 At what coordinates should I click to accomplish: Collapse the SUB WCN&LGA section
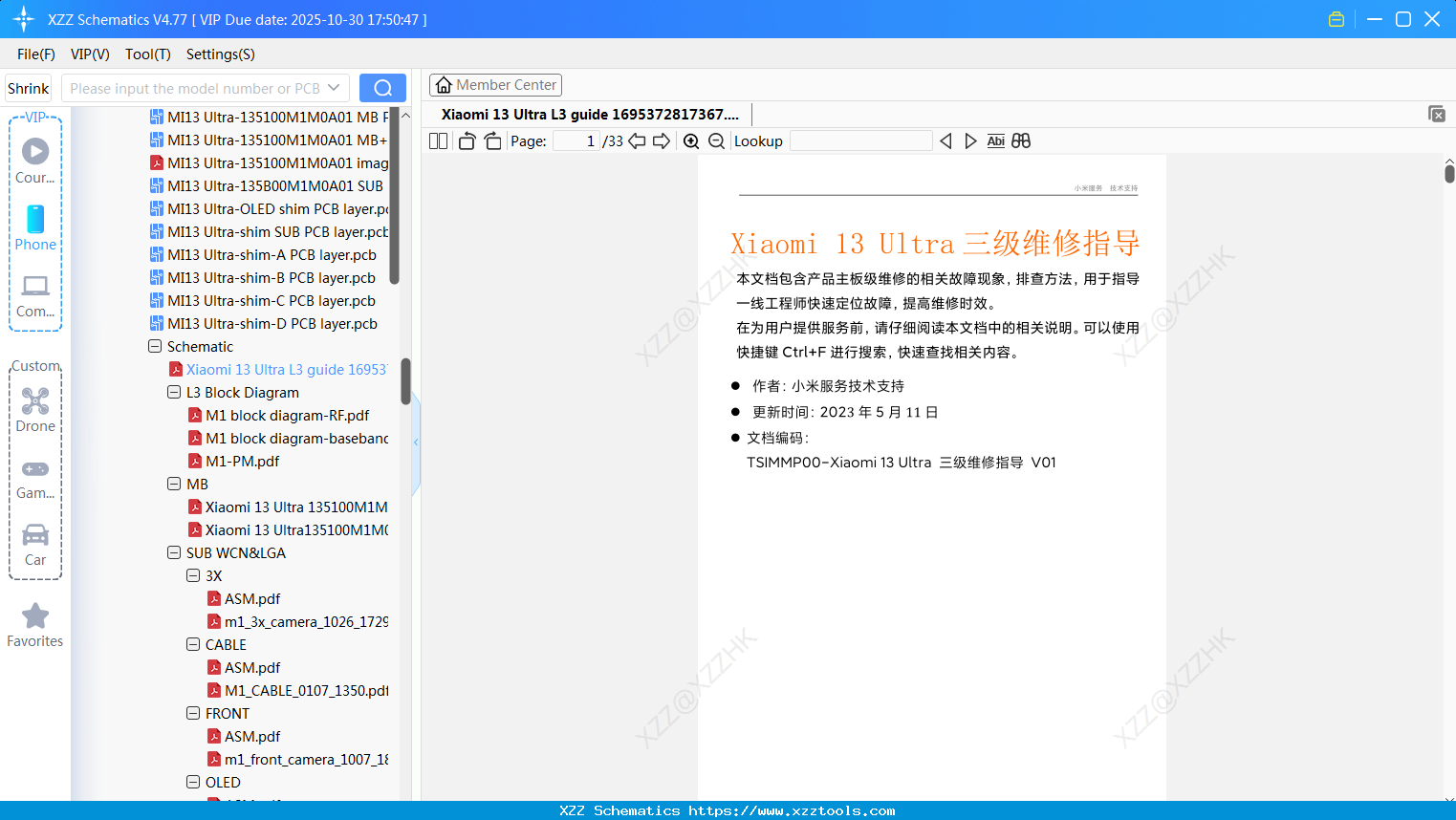pos(173,552)
